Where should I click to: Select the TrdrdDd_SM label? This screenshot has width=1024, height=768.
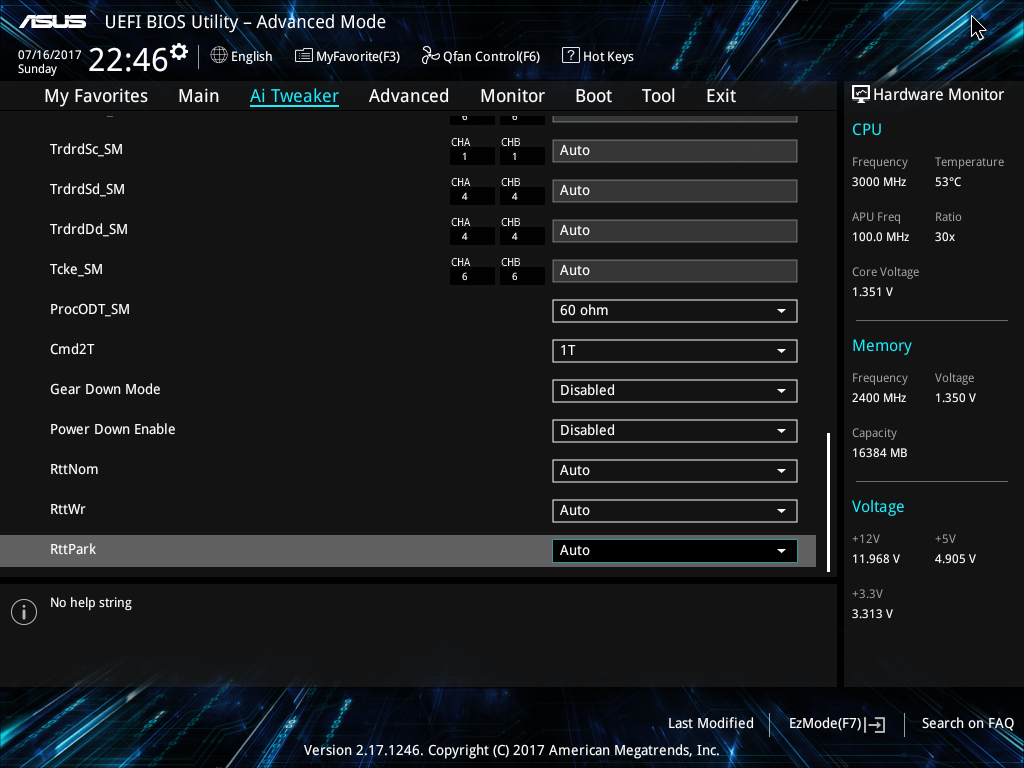[x=89, y=229]
